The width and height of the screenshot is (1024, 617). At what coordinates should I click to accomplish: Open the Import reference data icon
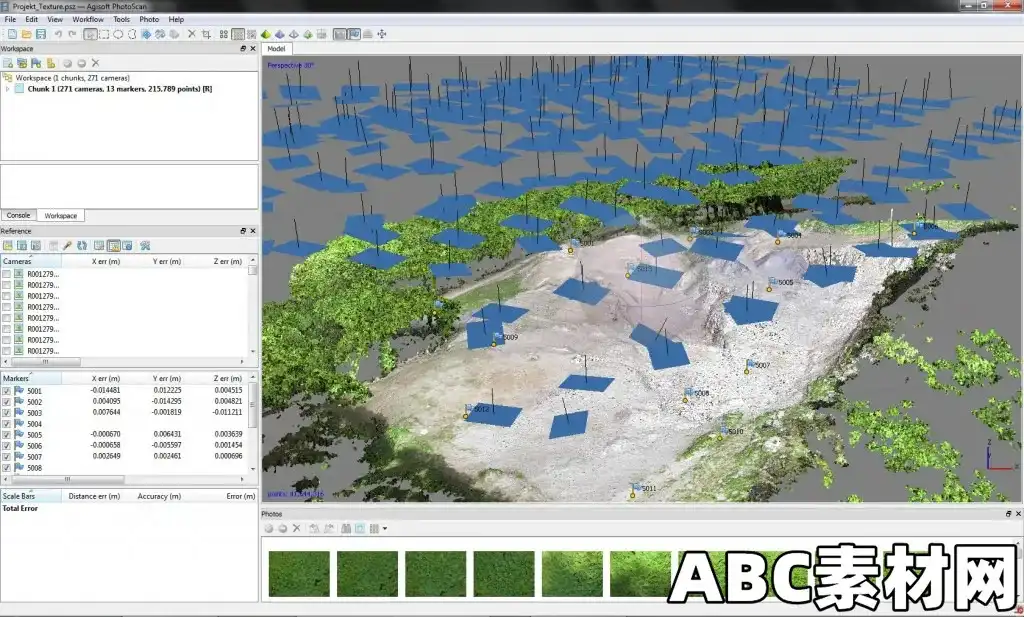8,245
